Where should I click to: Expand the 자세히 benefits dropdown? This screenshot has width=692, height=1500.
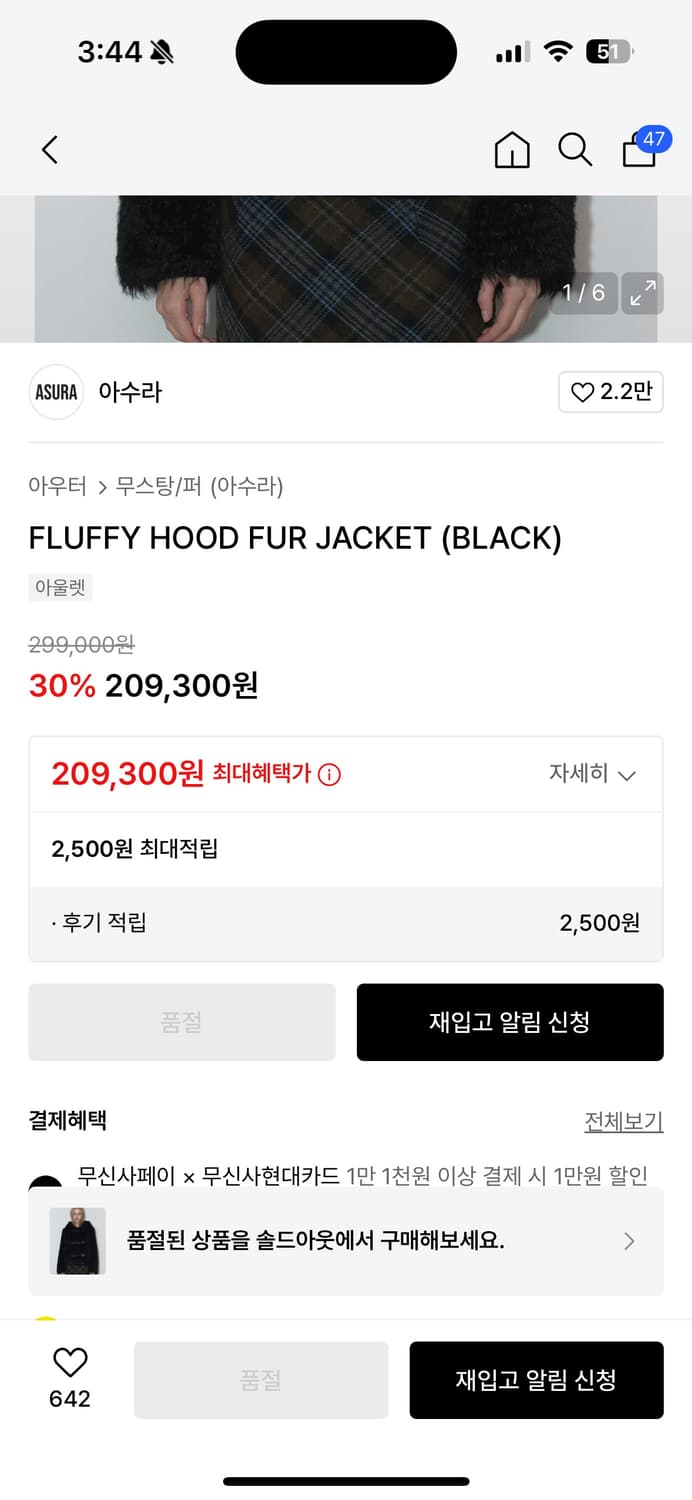point(594,774)
